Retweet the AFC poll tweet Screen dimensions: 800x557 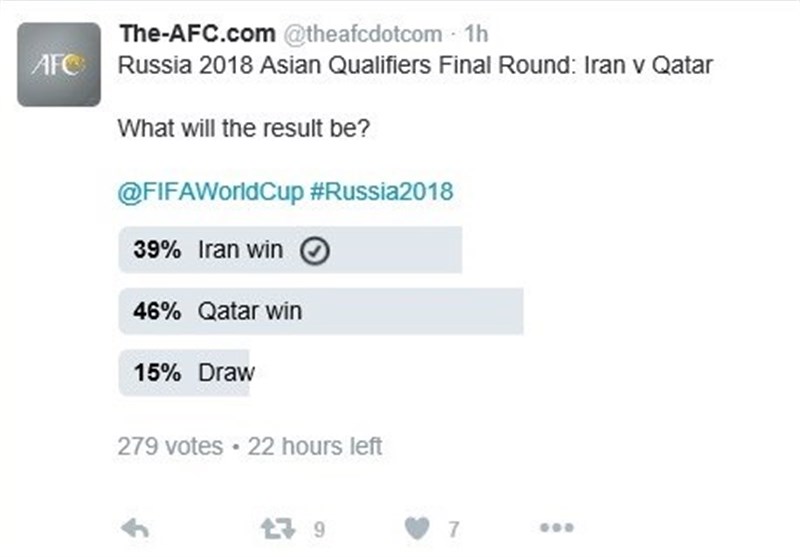point(288,526)
